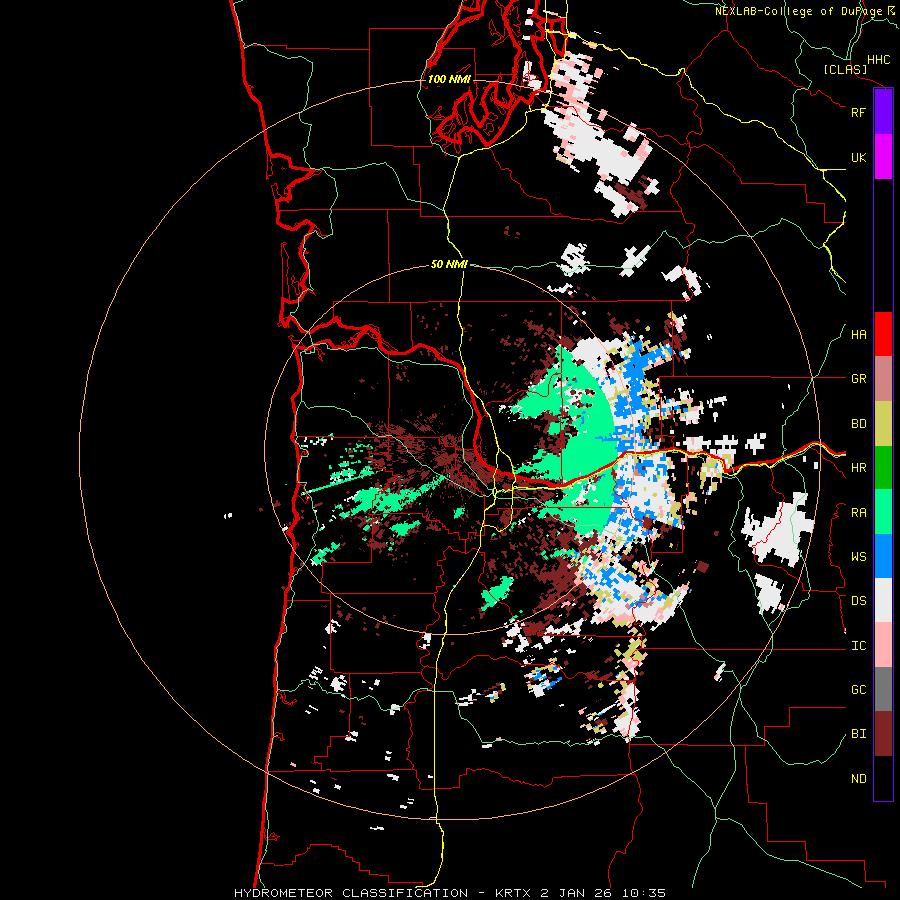Click the magenta UK legend color swatch
This screenshot has width=900, height=900.
[883, 157]
